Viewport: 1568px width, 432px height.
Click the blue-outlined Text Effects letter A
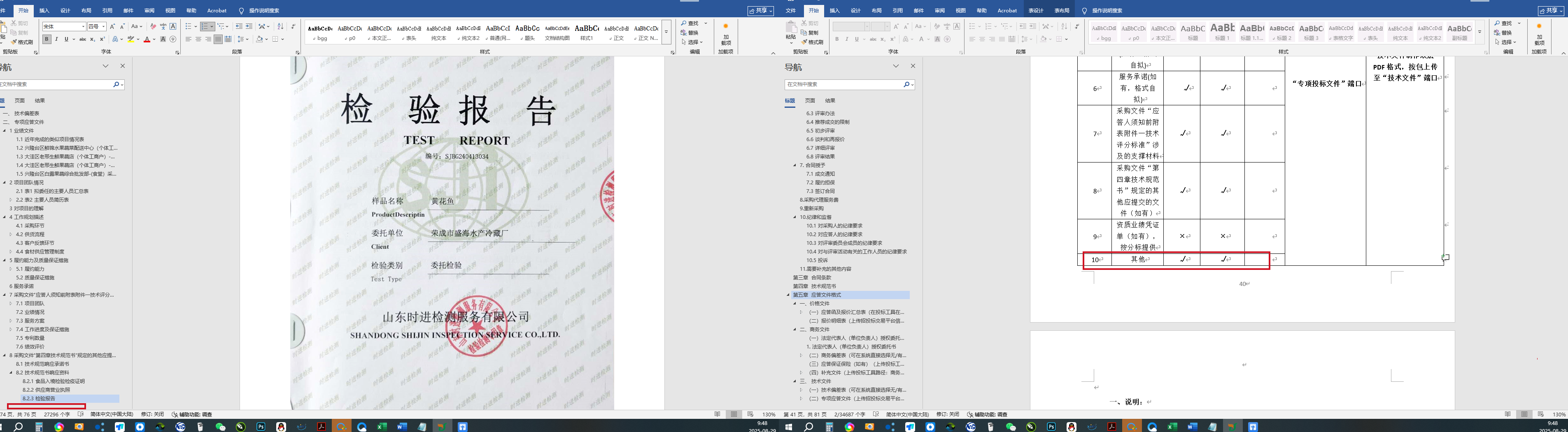pos(116,39)
